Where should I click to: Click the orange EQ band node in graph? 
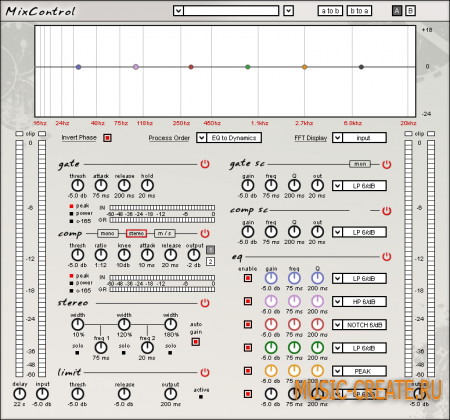(x=304, y=67)
